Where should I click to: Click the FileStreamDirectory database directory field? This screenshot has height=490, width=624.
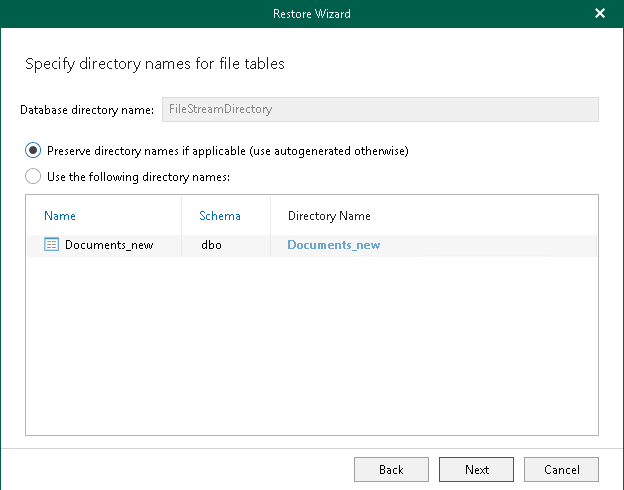380,109
